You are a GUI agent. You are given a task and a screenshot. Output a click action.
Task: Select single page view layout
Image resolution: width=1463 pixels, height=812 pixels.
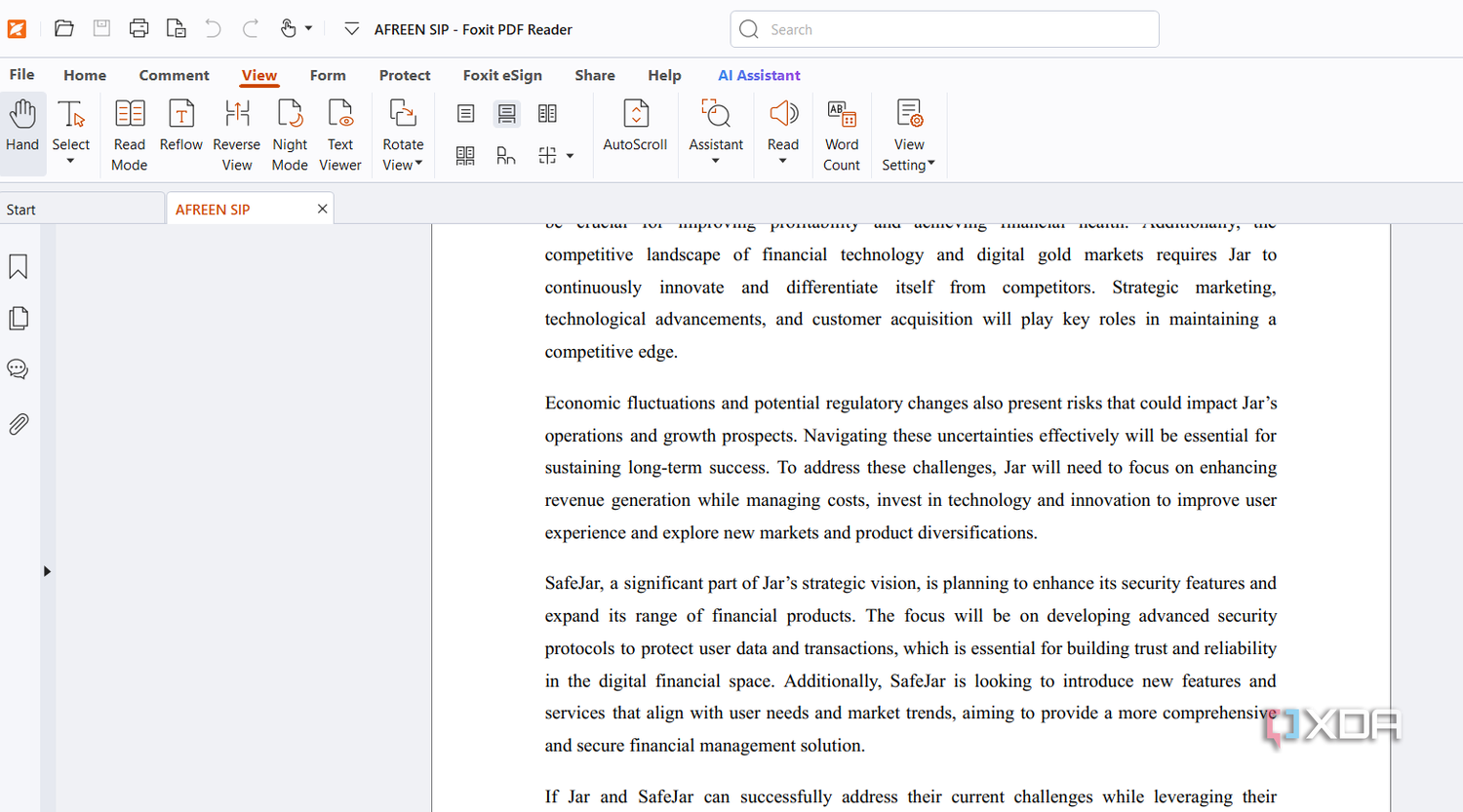pos(465,114)
